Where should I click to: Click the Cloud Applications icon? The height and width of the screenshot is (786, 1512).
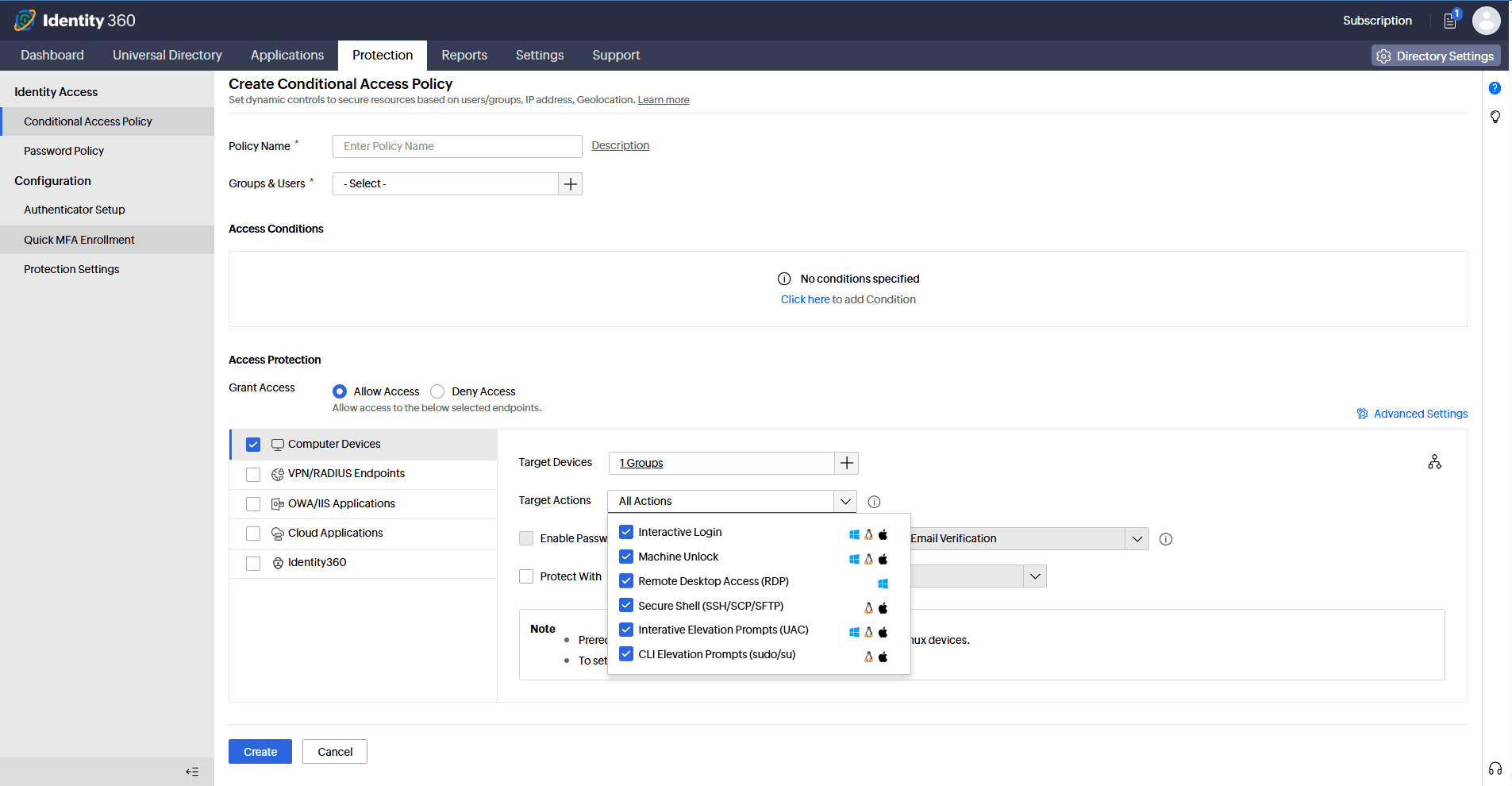278,534
